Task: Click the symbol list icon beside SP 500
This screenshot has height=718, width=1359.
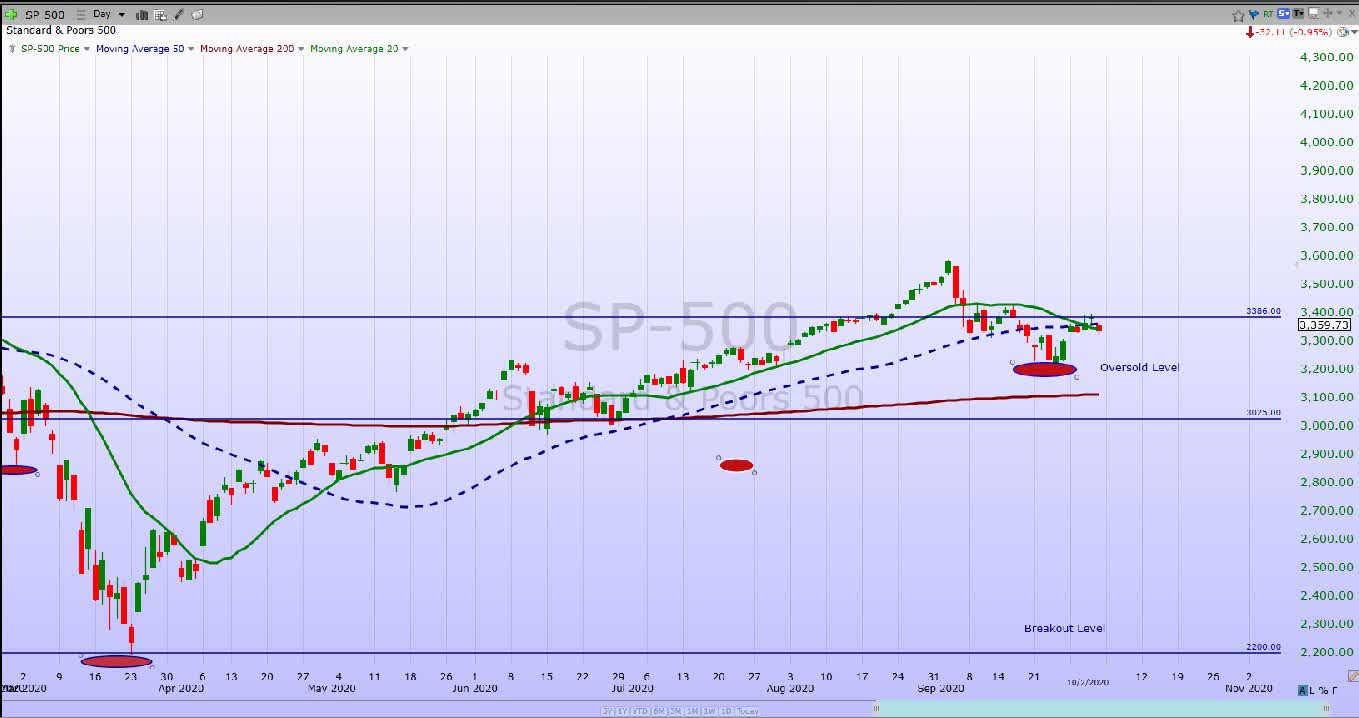Action: point(81,15)
